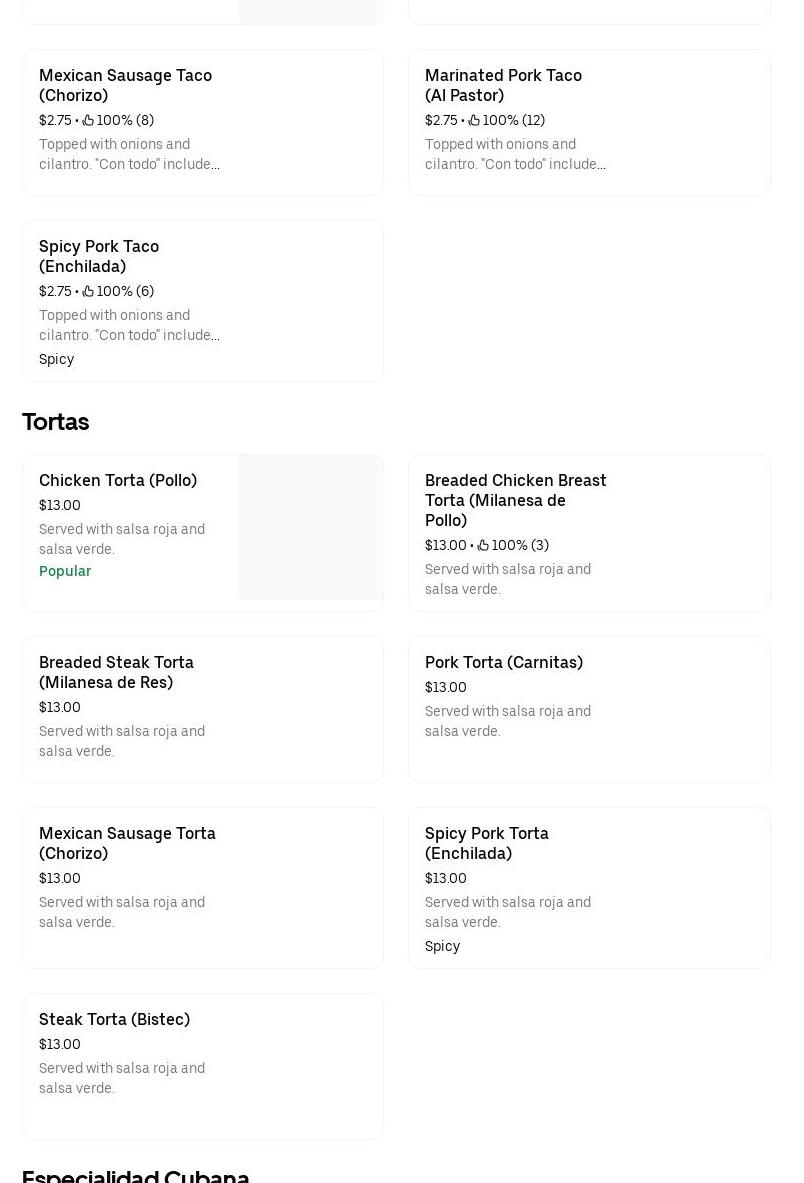Click the Spicy tag on Spicy Pork Torta

point(442,947)
